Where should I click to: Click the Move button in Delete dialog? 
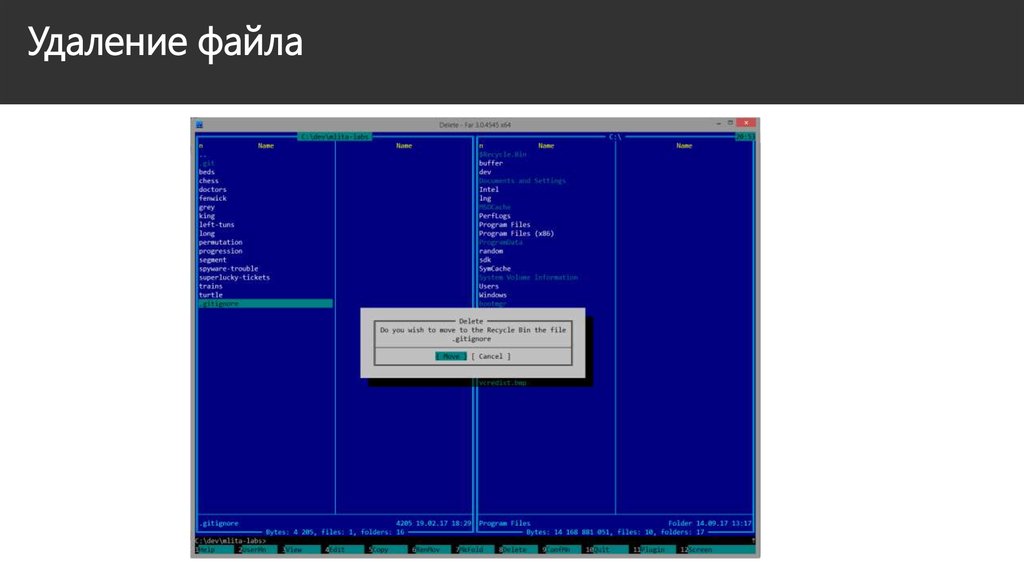coord(451,356)
